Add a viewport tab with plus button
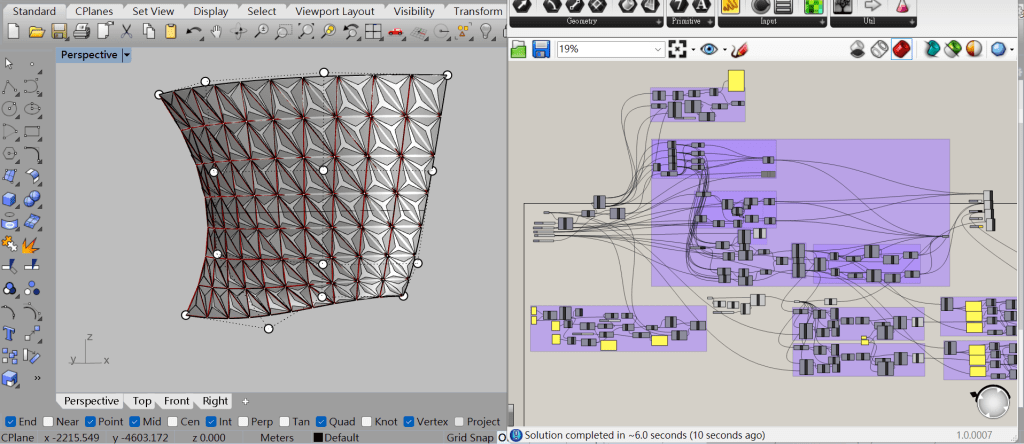The height and width of the screenshot is (444, 1024). tap(246, 401)
